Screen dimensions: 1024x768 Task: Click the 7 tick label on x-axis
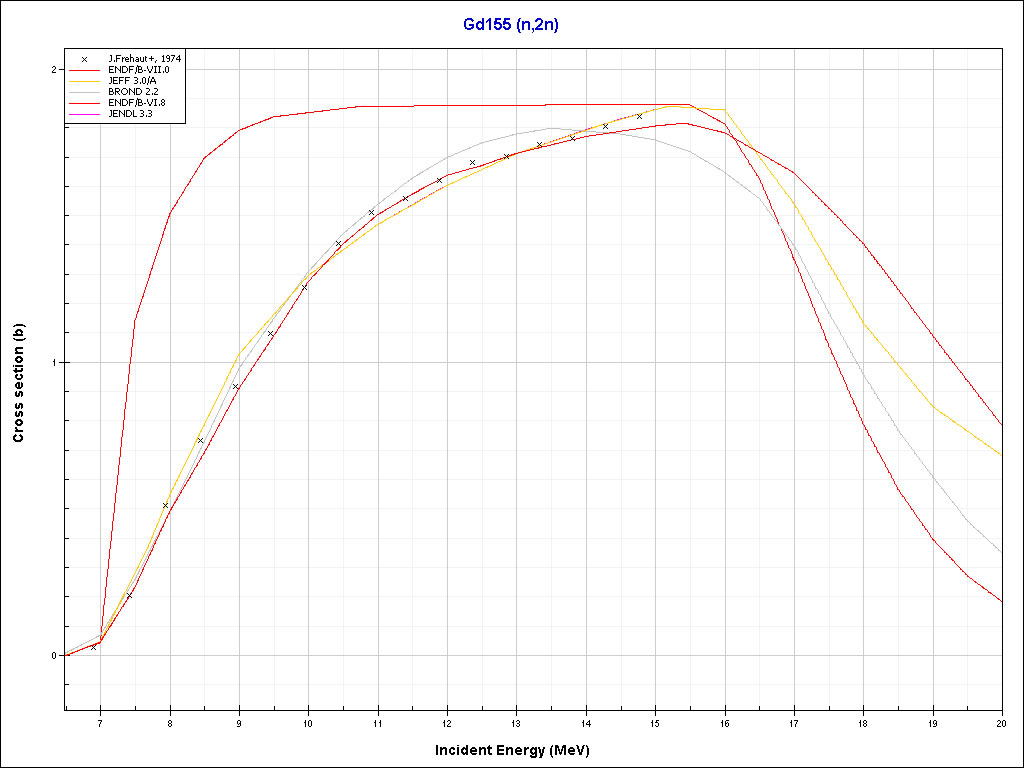[100, 723]
